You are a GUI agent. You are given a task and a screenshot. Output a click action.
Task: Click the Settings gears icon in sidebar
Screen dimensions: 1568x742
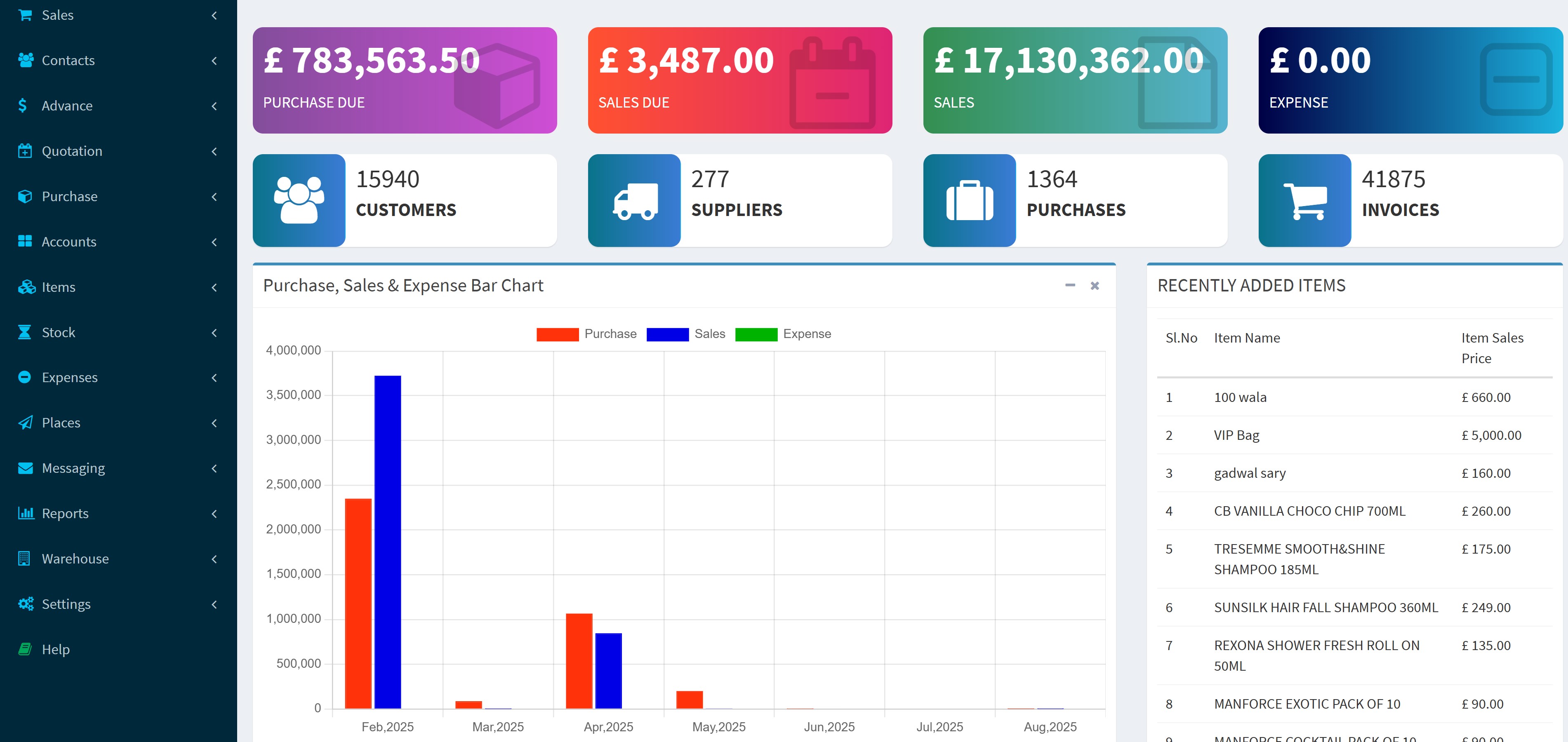click(x=26, y=603)
